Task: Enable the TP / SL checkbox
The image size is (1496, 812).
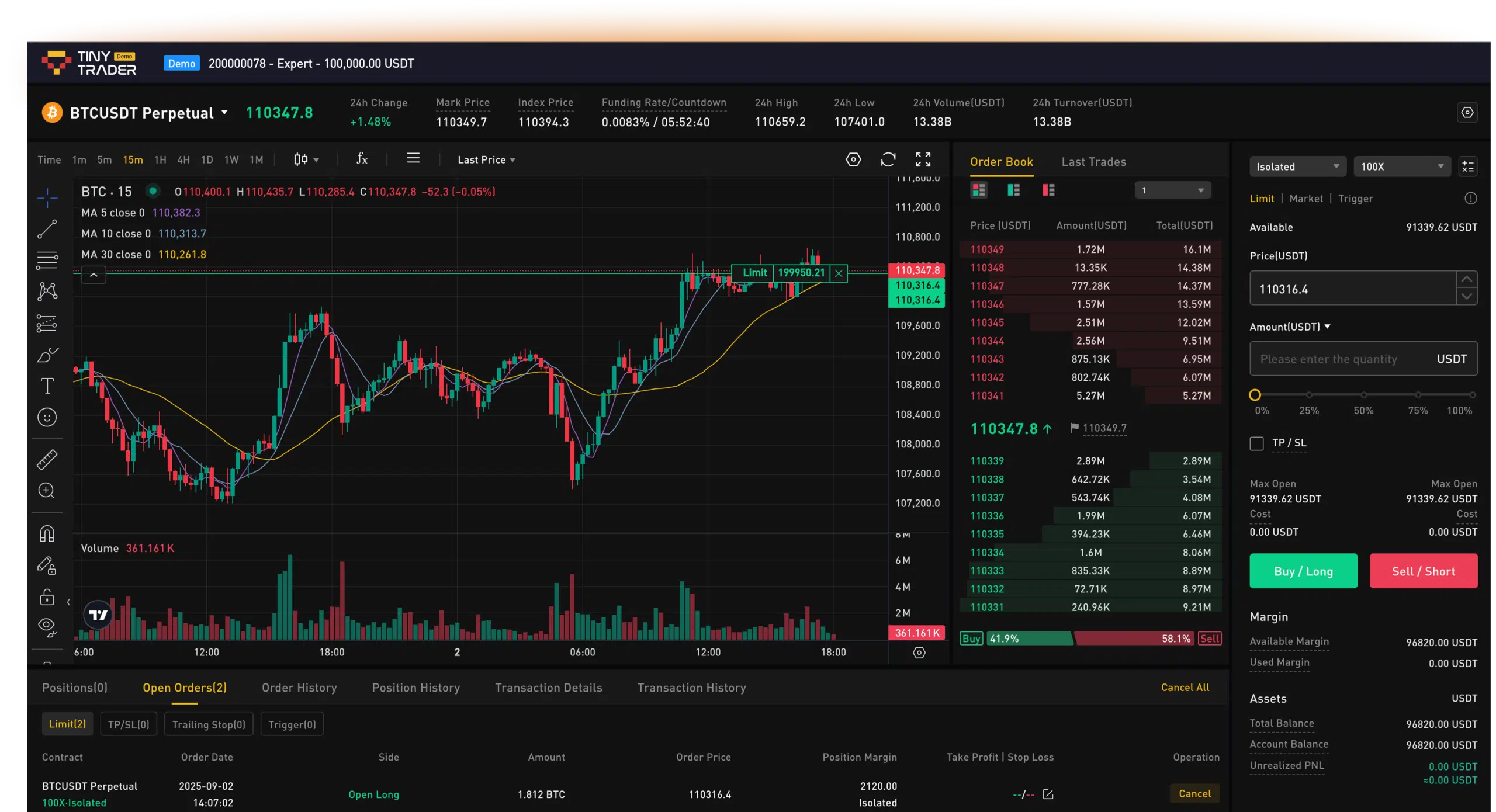Action: [x=1256, y=443]
